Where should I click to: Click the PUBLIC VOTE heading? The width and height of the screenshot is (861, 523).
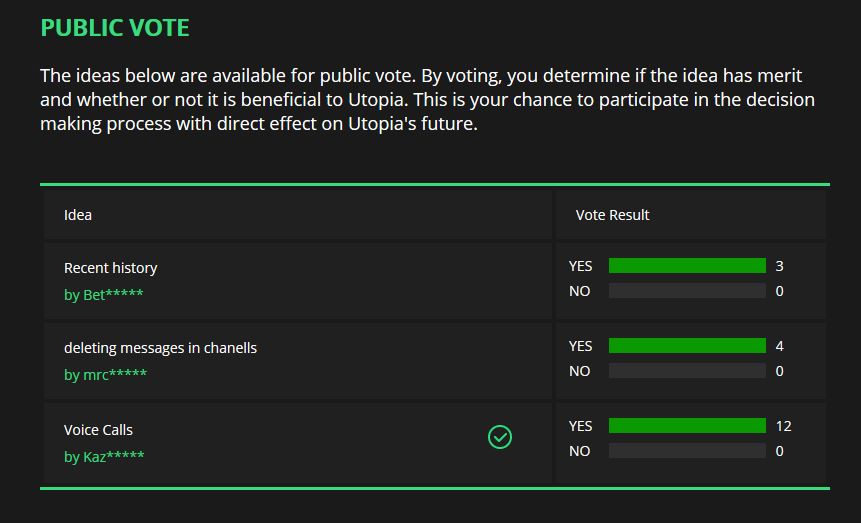(x=115, y=28)
